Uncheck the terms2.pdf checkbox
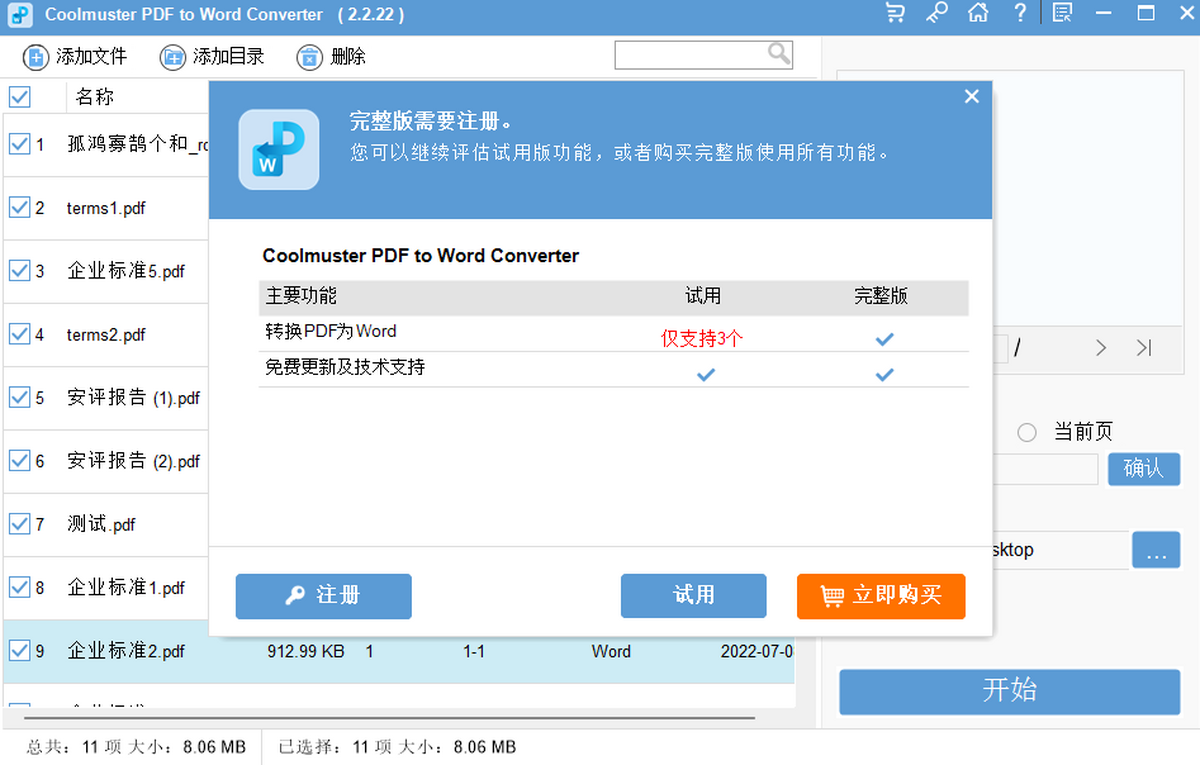The height and width of the screenshot is (765, 1200). [19, 334]
